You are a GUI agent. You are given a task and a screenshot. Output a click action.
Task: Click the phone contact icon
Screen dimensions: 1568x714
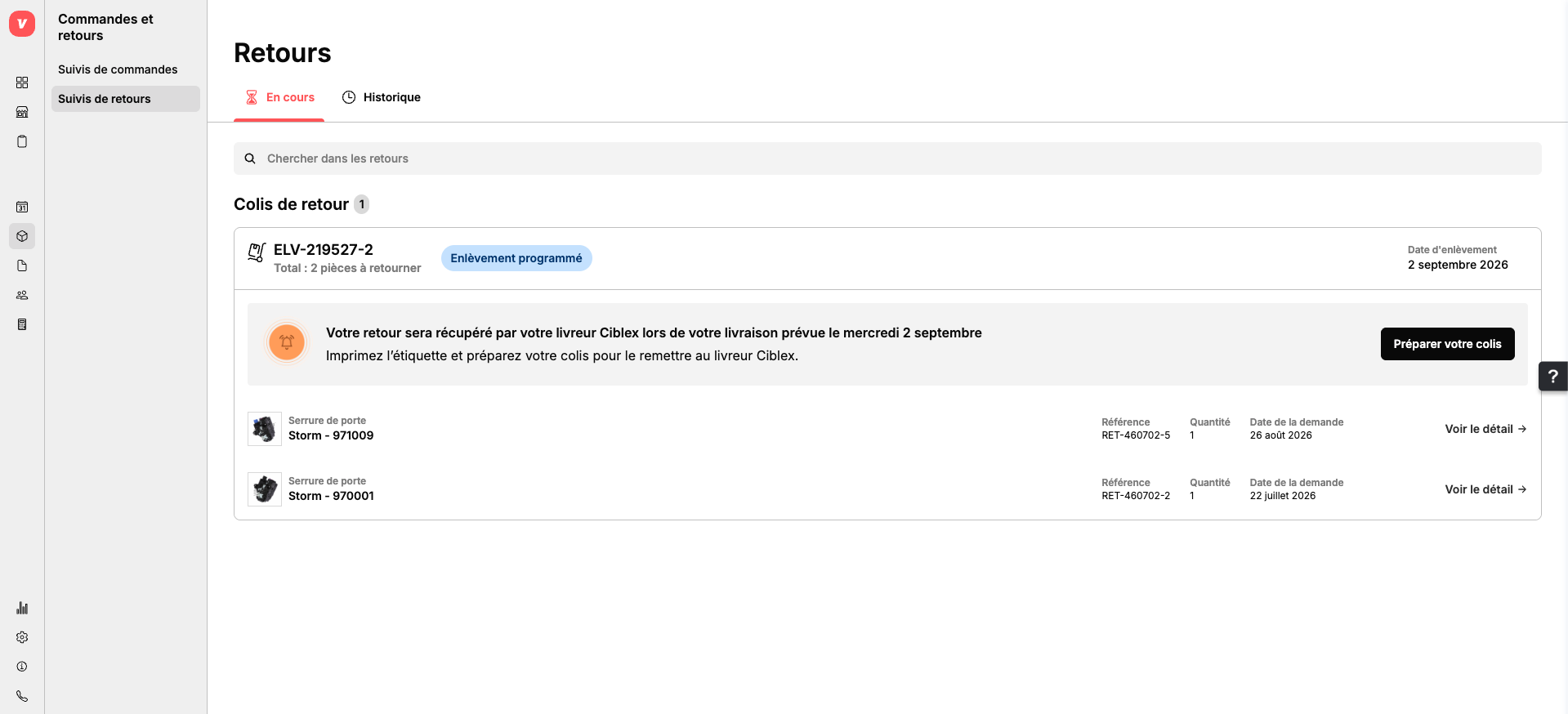pyautogui.click(x=22, y=696)
